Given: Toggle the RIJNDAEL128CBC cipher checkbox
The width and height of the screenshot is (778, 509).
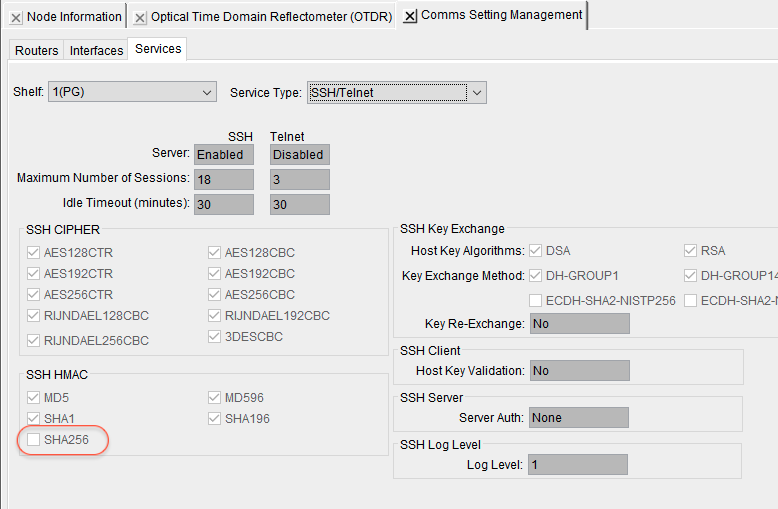Looking at the screenshot, I should [33, 316].
